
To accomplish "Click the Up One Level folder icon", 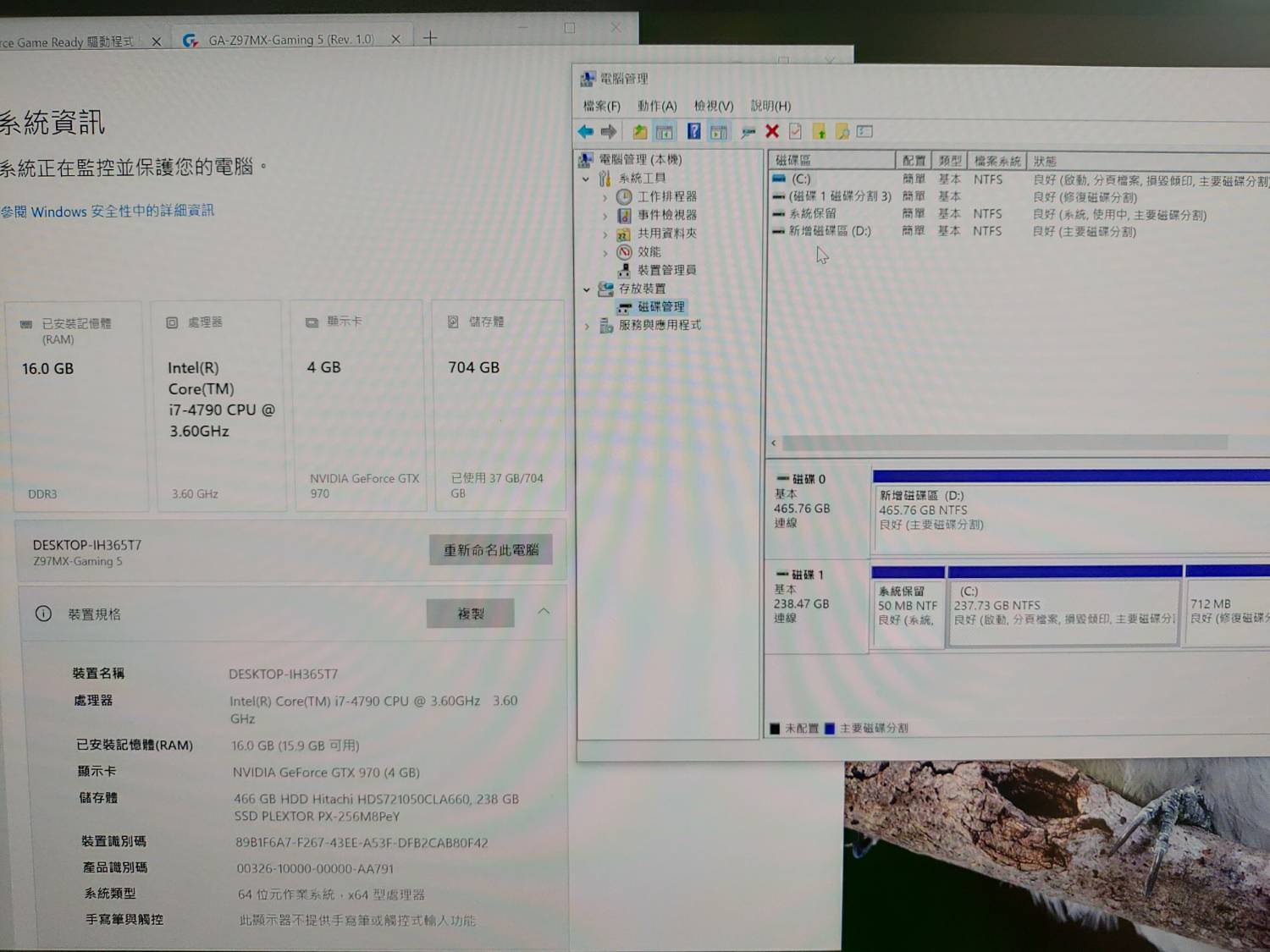I will [x=640, y=131].
